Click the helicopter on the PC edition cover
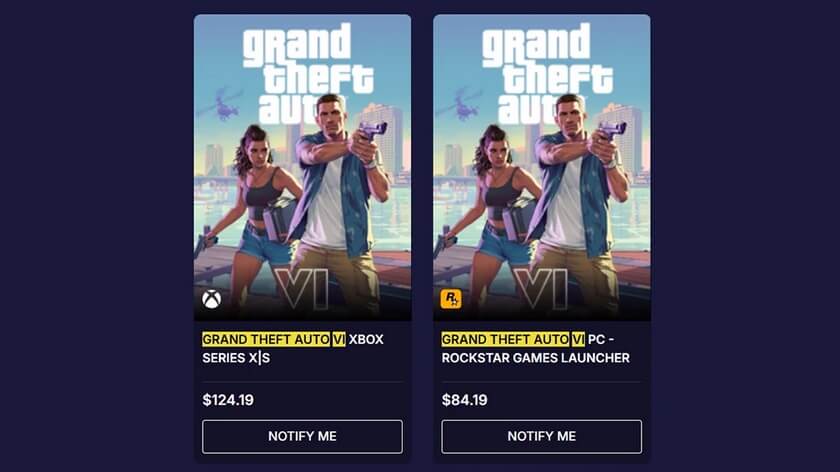Viewport: 840px width, 472px height. click(464, 104)
